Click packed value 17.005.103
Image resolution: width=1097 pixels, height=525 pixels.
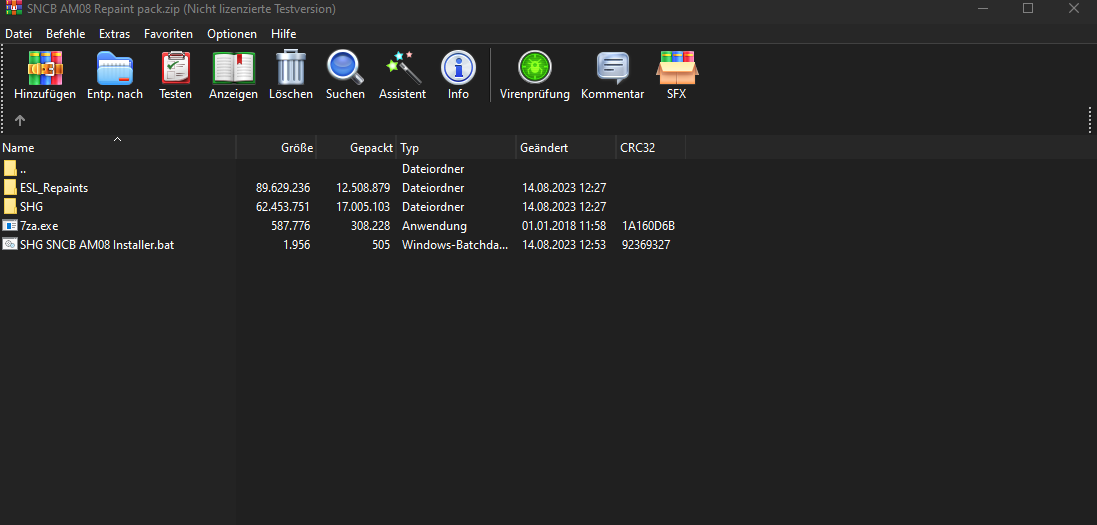pyautogui.click(x=363, y=206)
